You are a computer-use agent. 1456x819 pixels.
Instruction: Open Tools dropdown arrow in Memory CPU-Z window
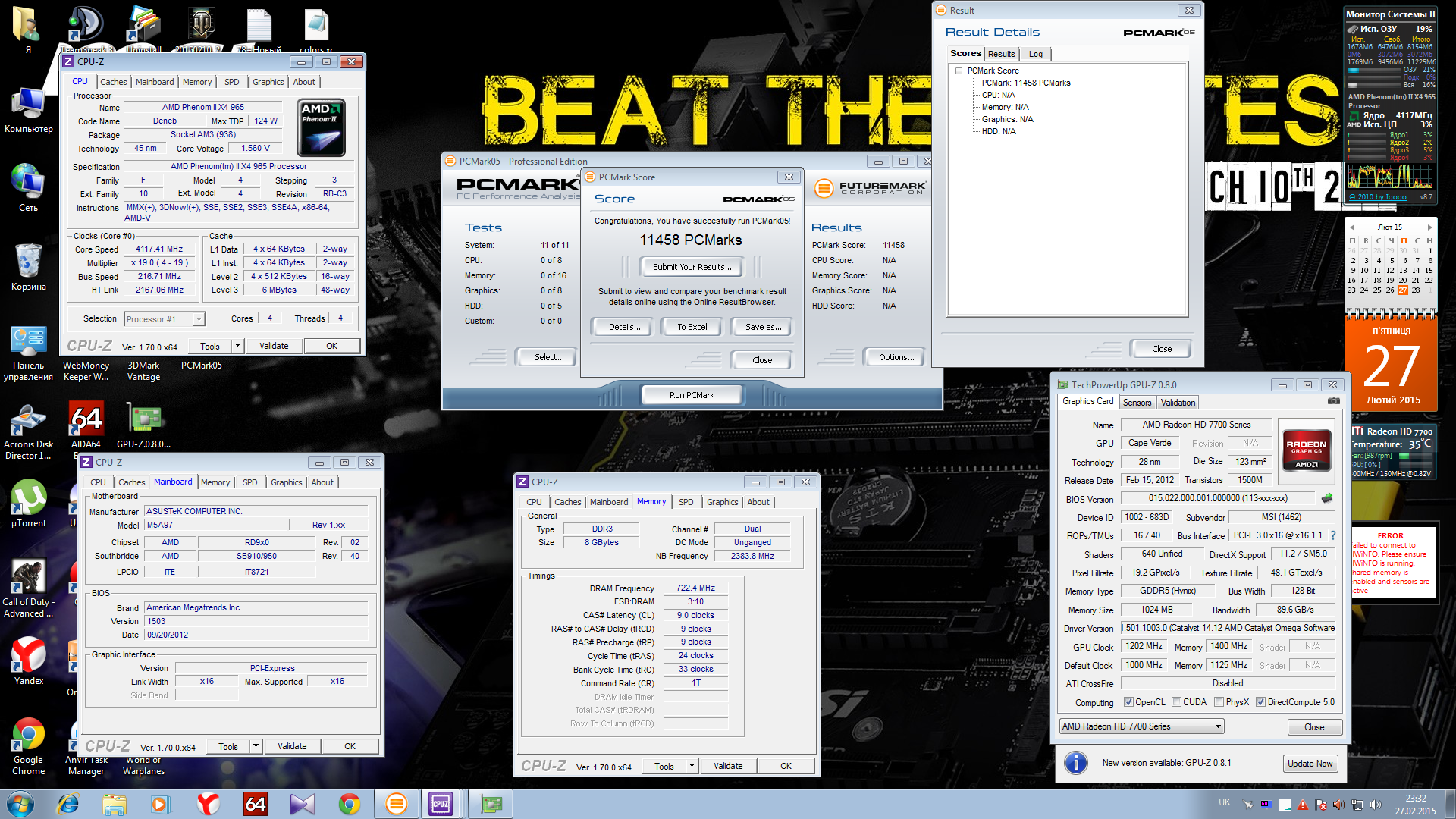point(692,766)
